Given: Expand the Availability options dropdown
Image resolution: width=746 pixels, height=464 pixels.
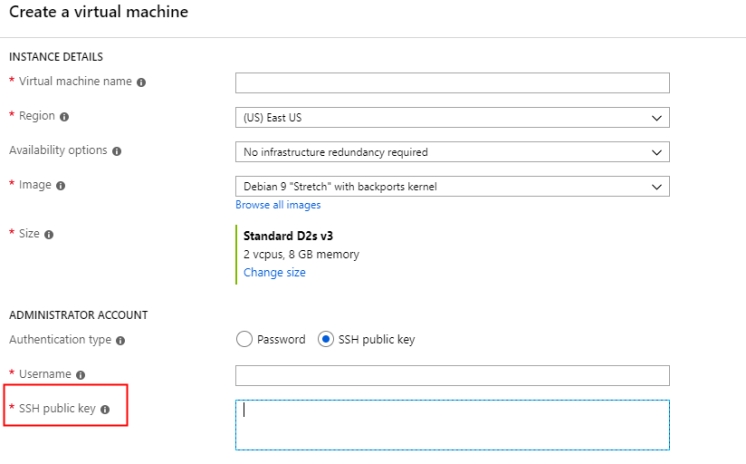Looking at the screenshot, I should tap(452, 152).
